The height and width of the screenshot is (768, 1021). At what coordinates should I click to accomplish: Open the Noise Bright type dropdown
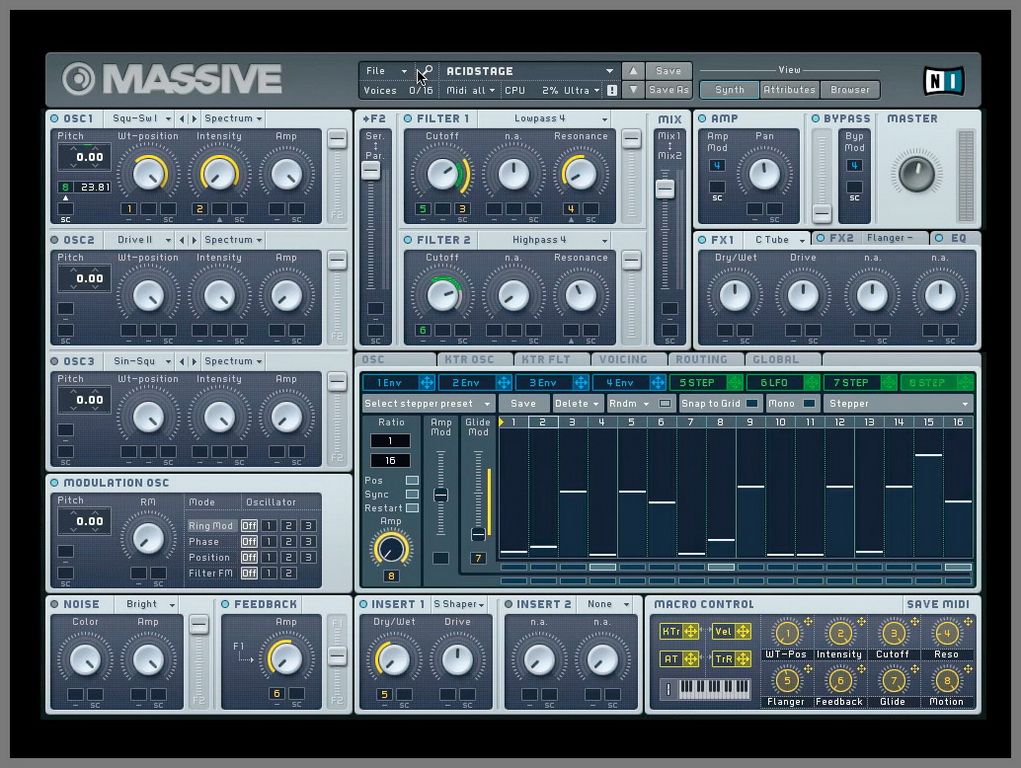pos(149,604)
